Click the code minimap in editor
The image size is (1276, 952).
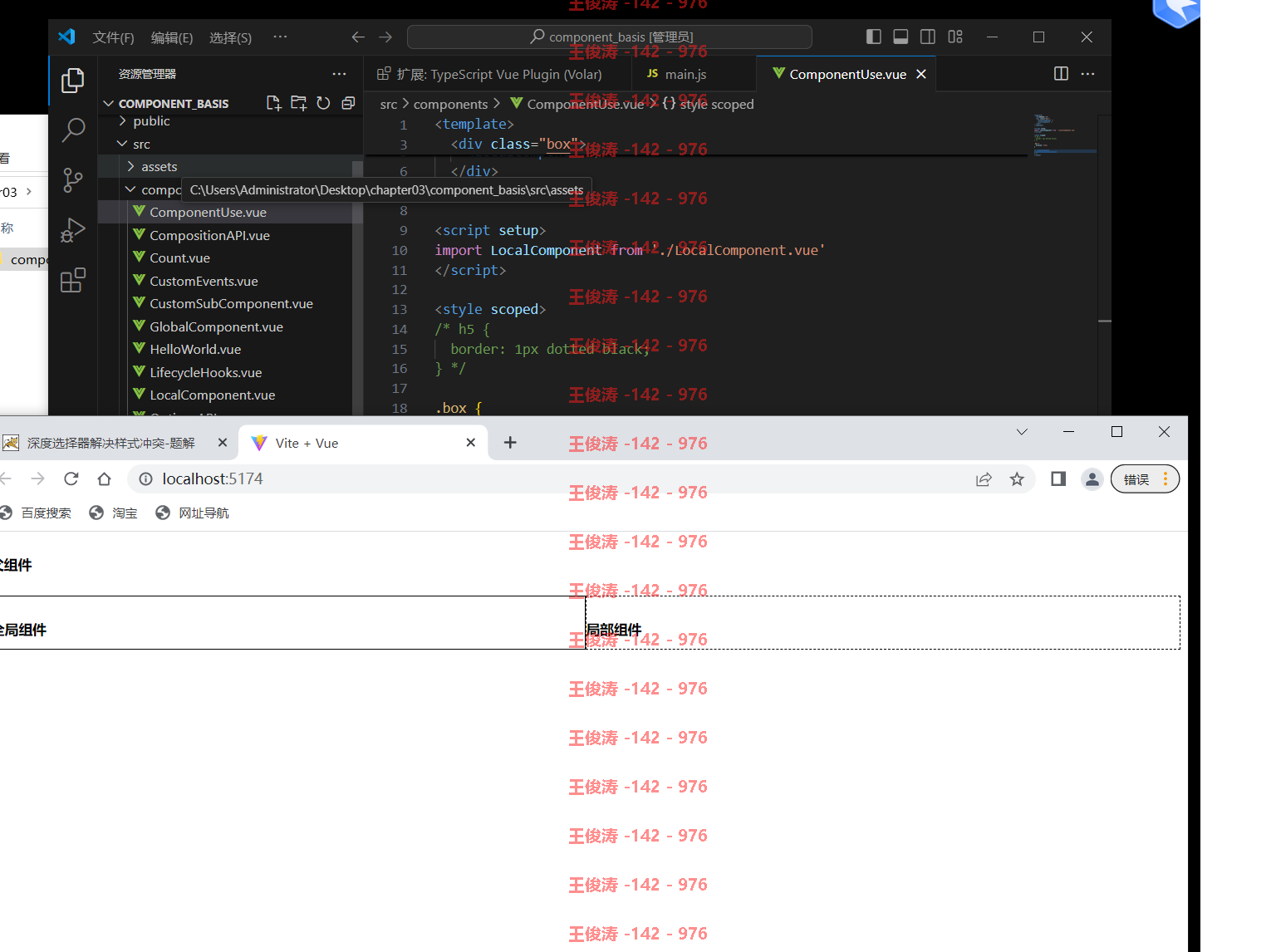click(x=1064, y=135)
